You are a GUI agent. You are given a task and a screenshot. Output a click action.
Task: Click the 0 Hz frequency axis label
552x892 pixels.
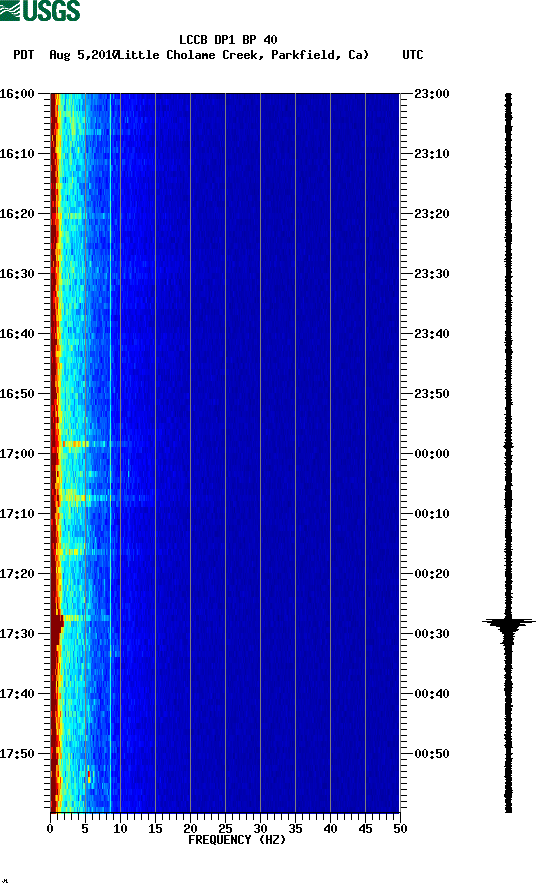(x=50, y=829)
